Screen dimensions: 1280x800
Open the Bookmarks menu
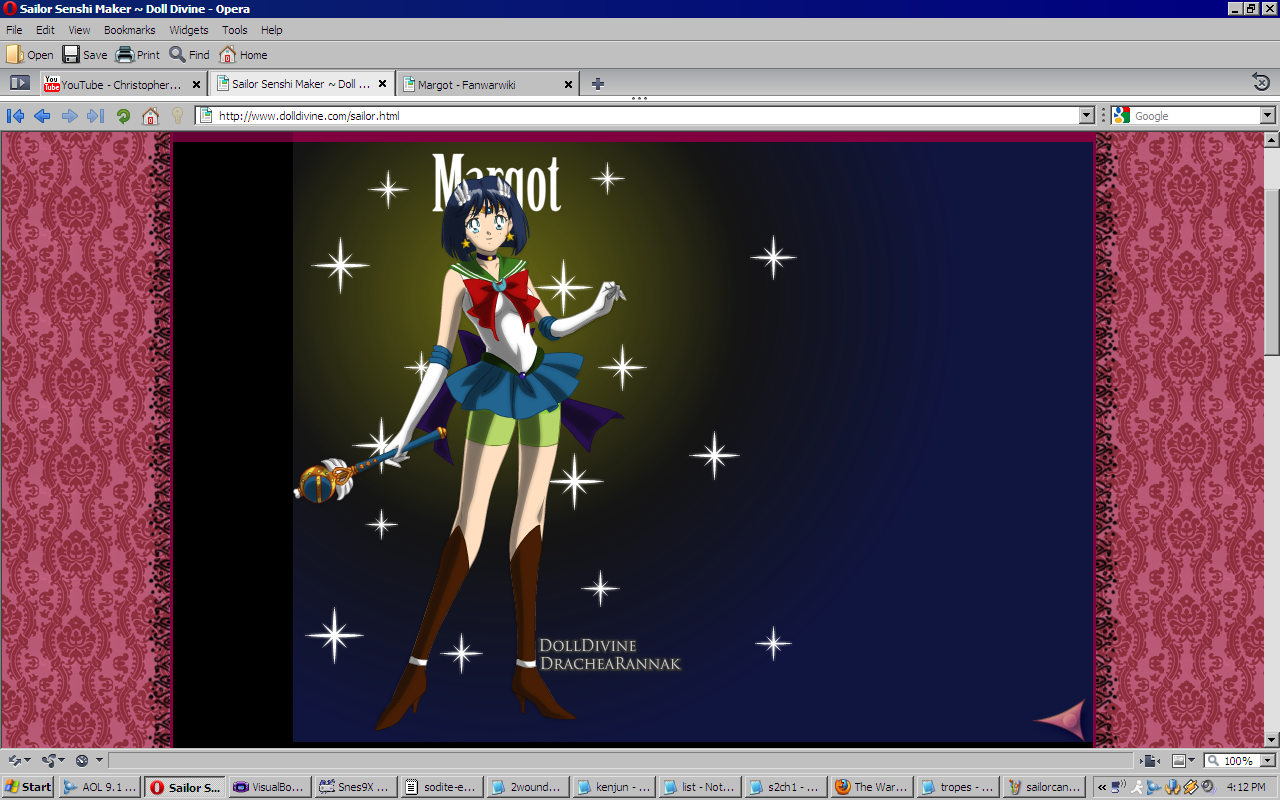pos(129,30)
